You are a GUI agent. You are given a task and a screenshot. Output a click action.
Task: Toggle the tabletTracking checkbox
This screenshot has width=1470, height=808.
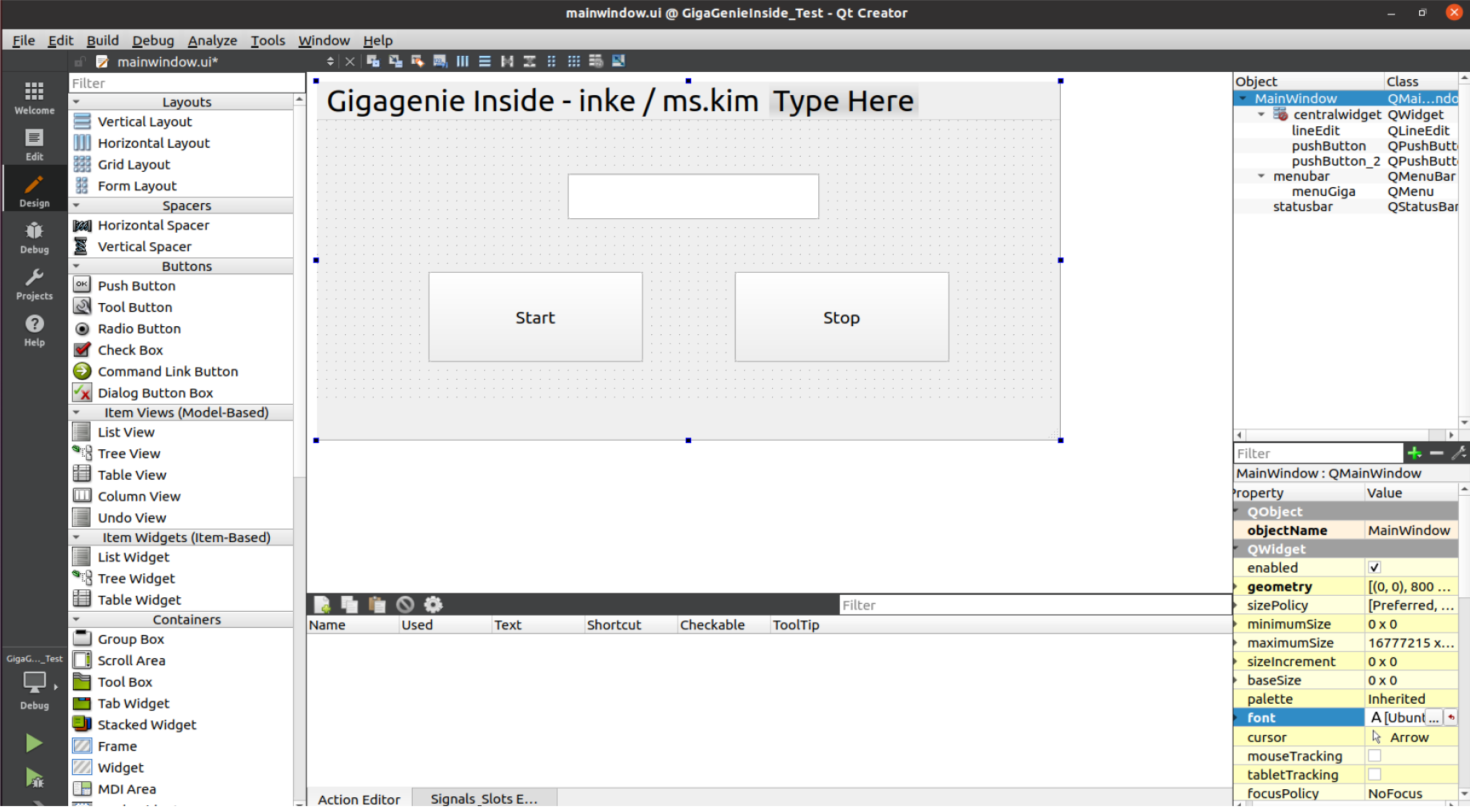coord(1374,775)
